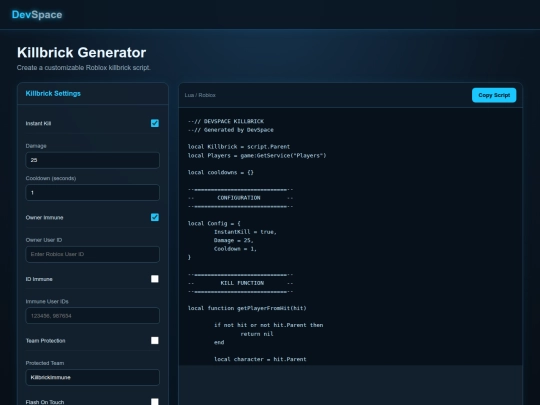540x405 pixels.
Task: Click the 'Cooldown = 1,' code line
Action: point(235,249)
